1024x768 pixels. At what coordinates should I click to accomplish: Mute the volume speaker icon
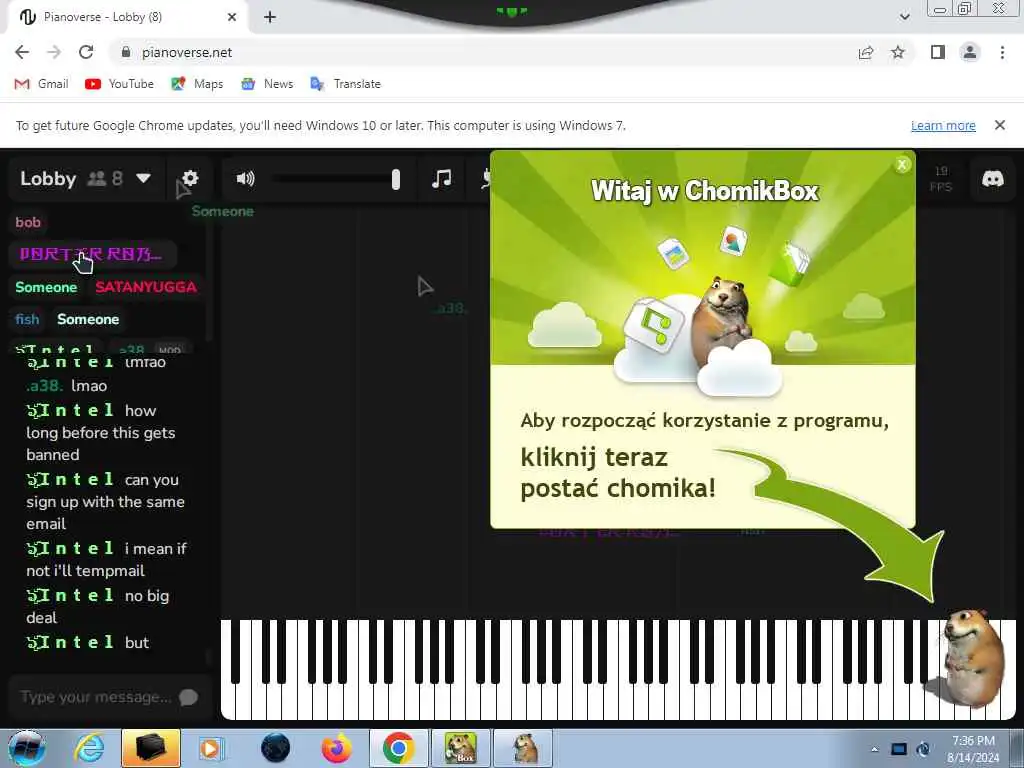[246, 178]
